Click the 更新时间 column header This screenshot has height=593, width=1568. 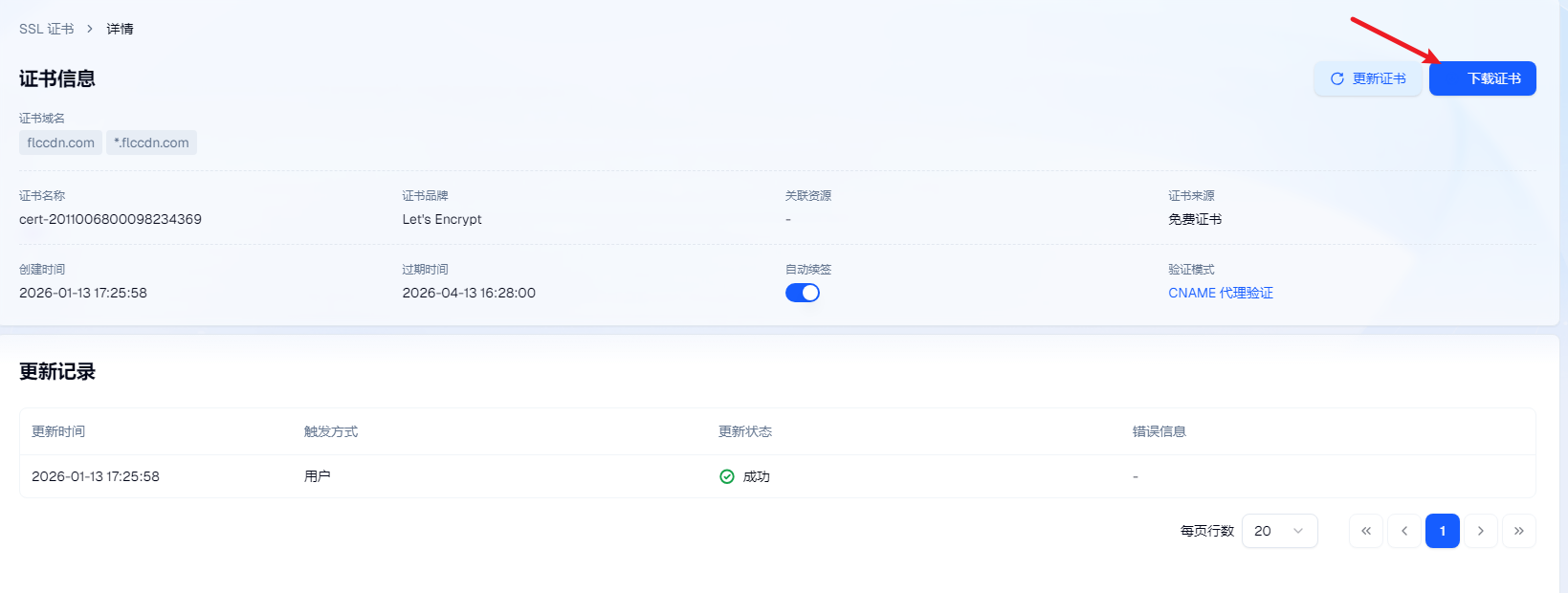58,431
